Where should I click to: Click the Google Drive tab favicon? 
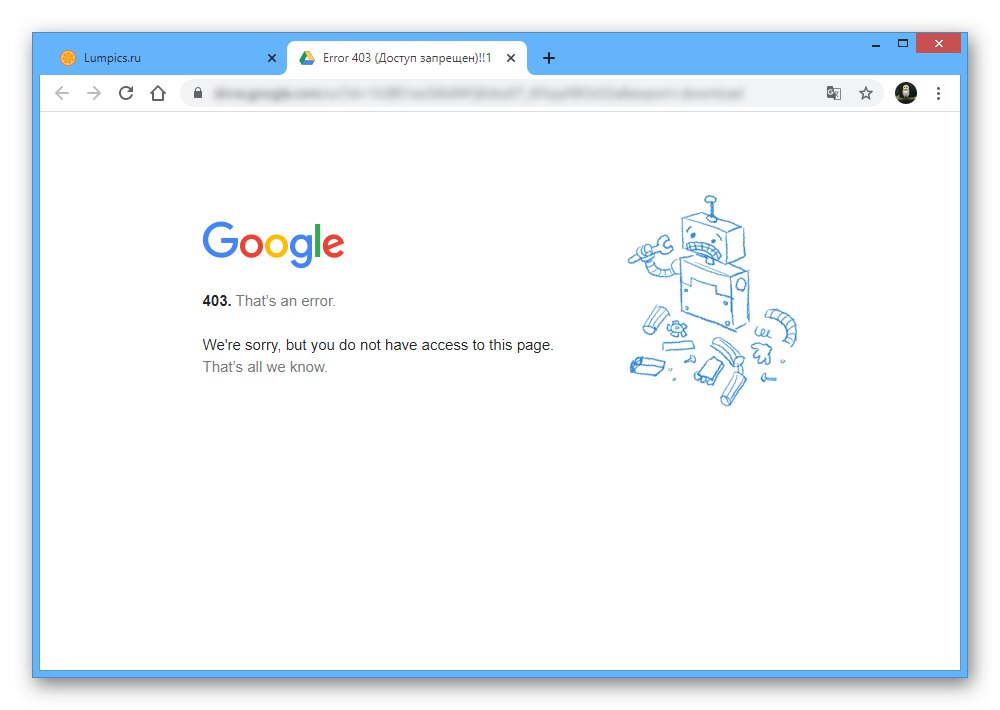click(307, 58)
